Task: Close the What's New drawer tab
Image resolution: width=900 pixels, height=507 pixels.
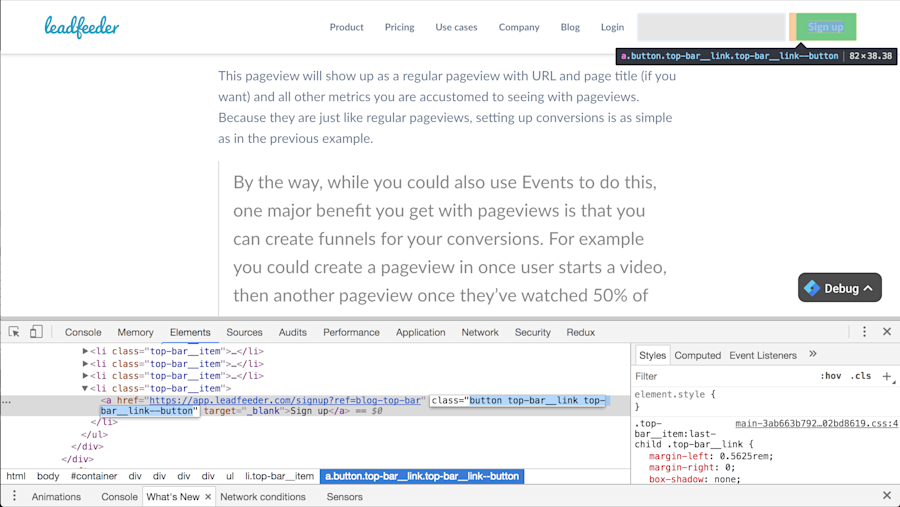Action: point(208,497)
